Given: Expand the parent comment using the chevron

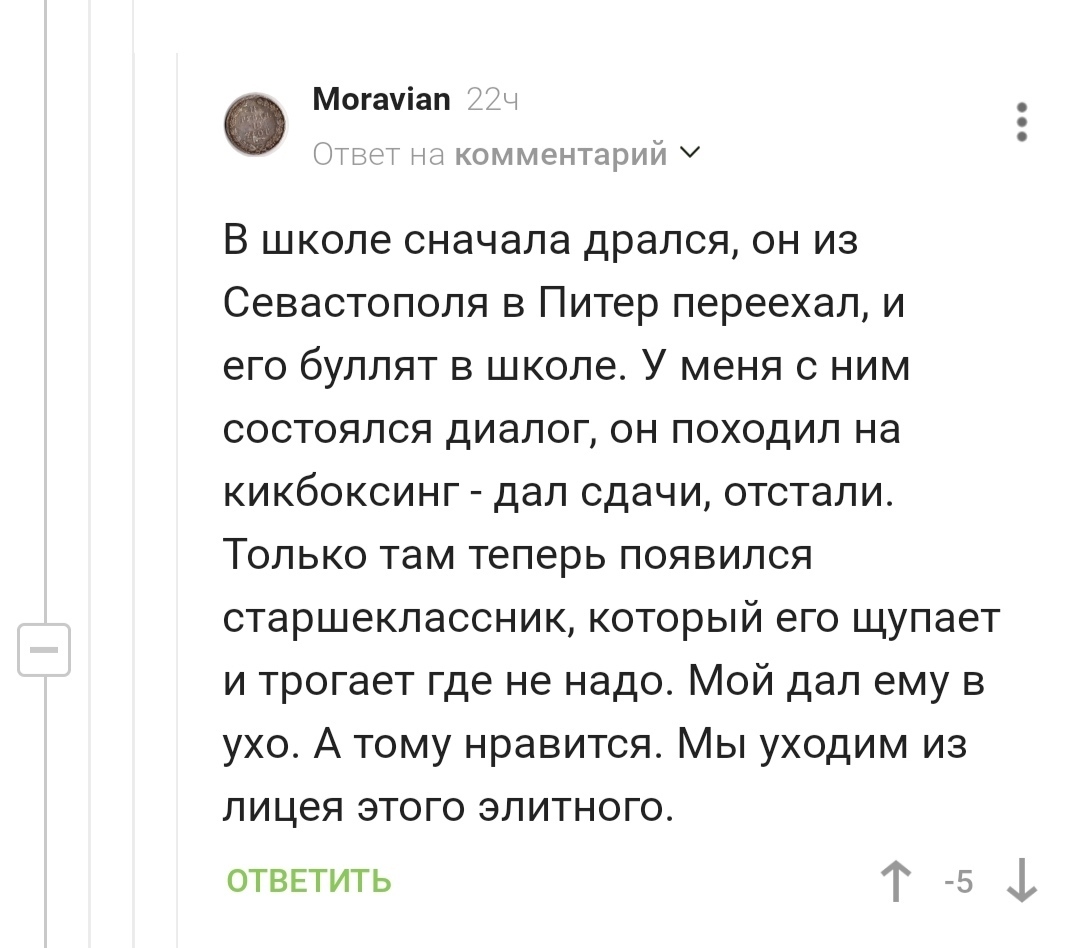Looking at the screenshot, I should [x=691, y=153].
